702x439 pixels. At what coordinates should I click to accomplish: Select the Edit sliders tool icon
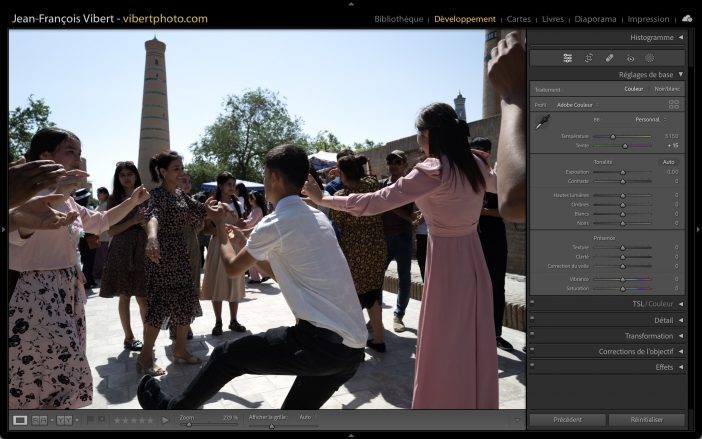568,58
